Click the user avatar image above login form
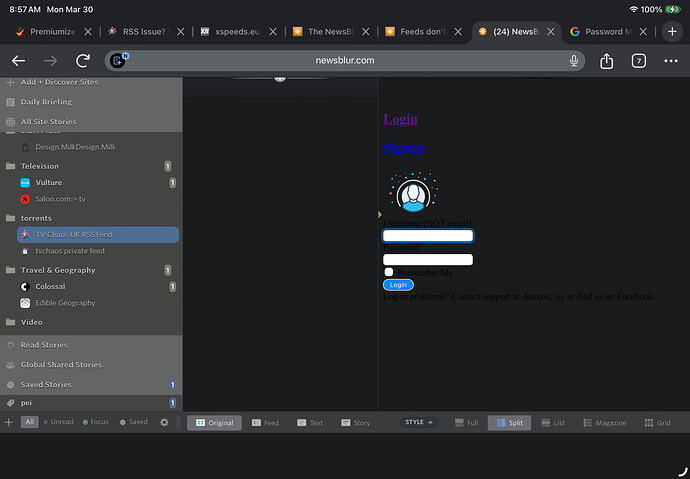Image resolution: width=690 pixels, height=479 pixels. [x=411, y=193]
